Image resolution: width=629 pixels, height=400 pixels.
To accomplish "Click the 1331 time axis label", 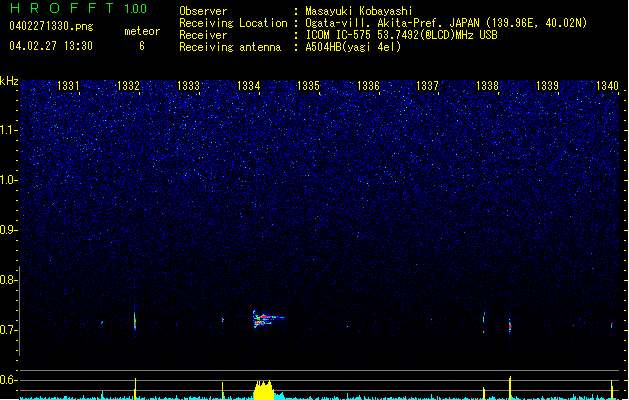I will click(68, 85).
